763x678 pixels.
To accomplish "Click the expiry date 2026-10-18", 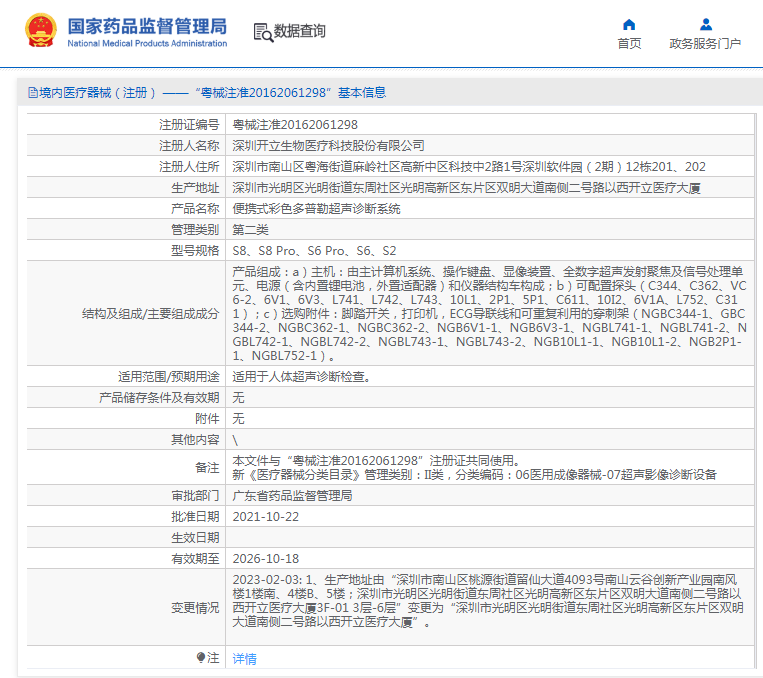I will pyautogui.click(x=265, y=559).
